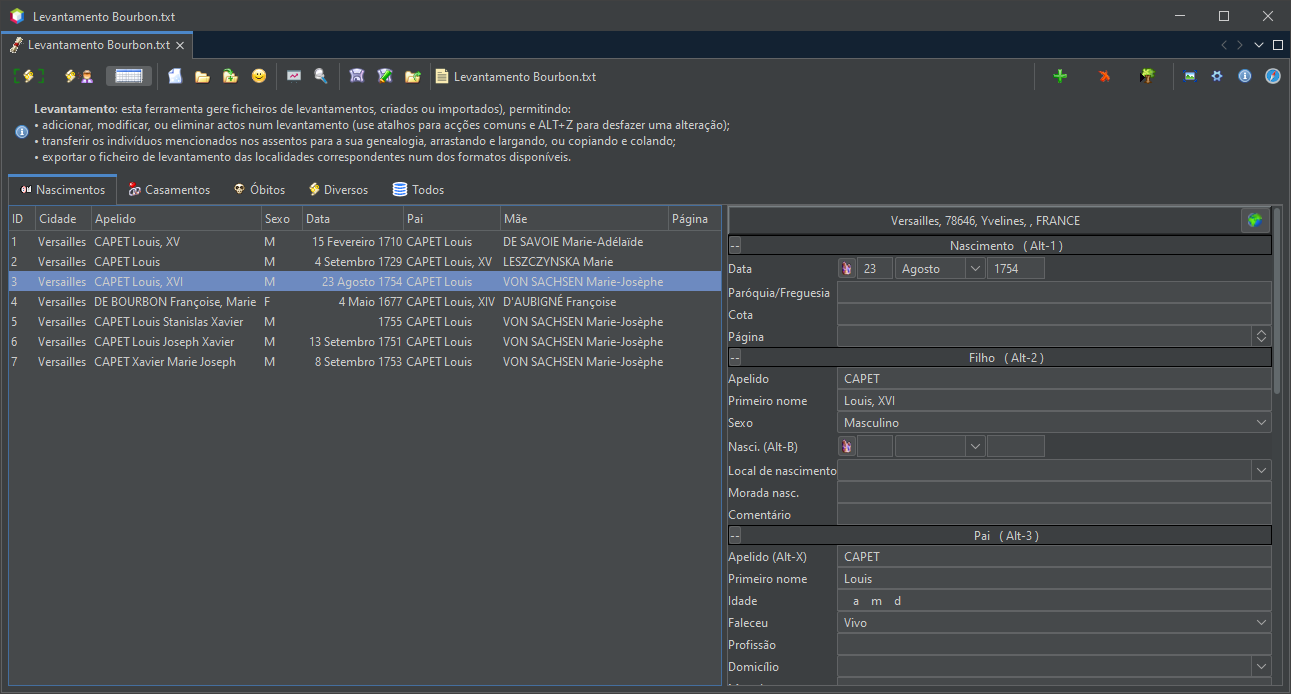Click the Filho (Alt-2) section header
Viewport: 1291px width, 694px height.
1006,357
